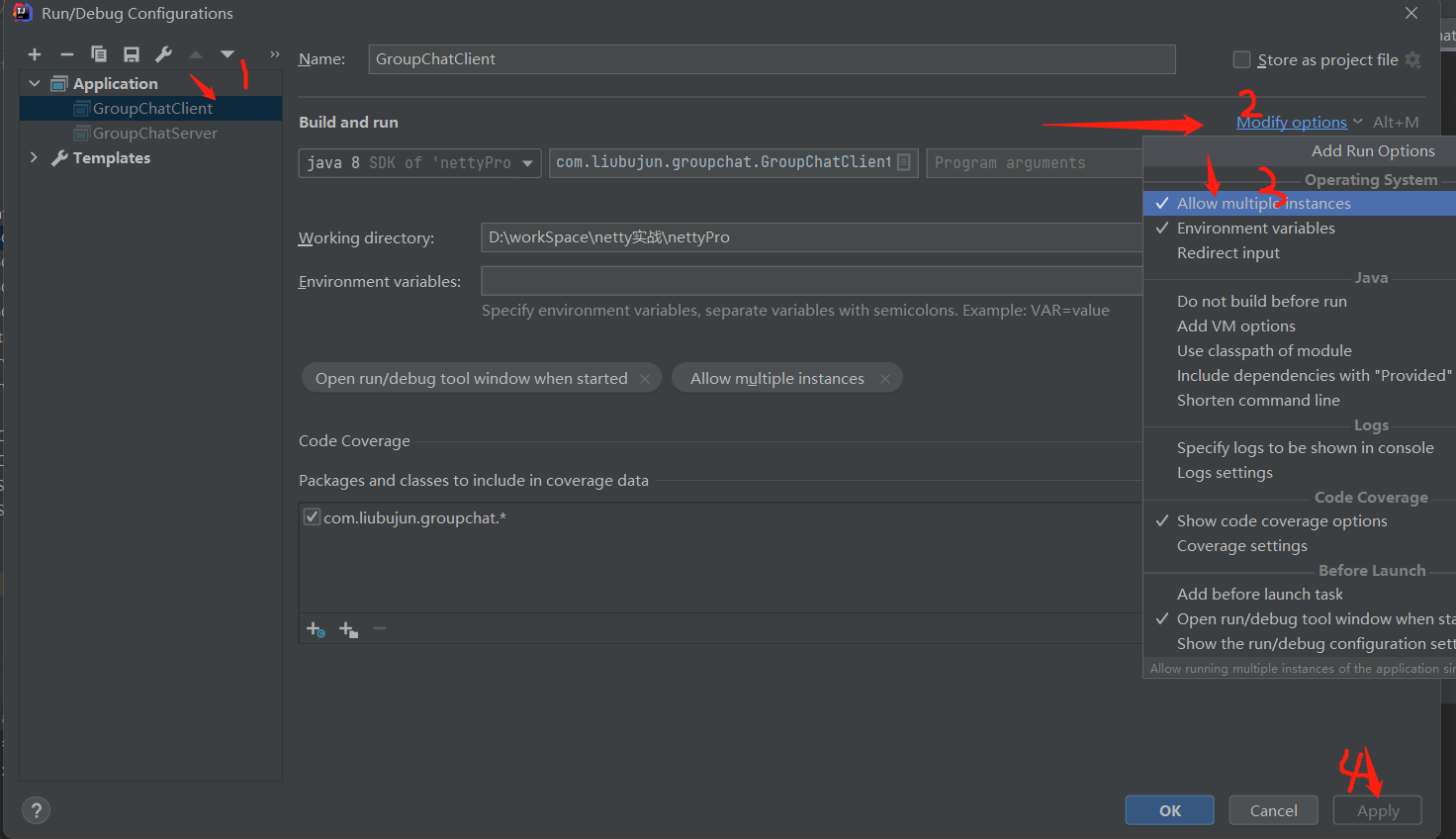Open Logs settings menu entry
Image resolution: width=1456 pixels, height=839 pixels.
pos(1300,473)
